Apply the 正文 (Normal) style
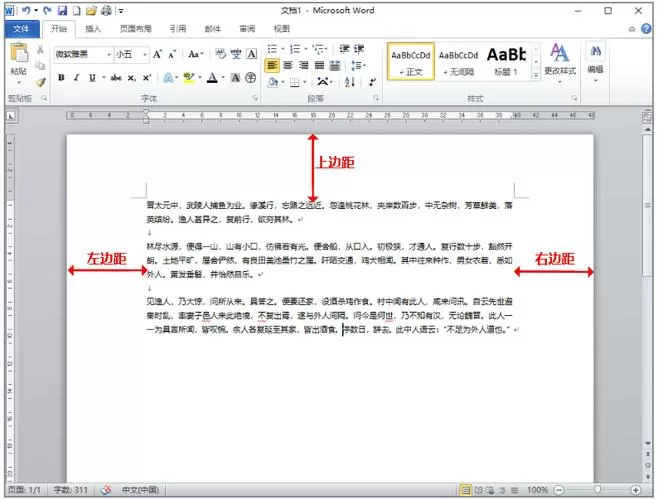The image size is (658, 500). pos(411,61)
